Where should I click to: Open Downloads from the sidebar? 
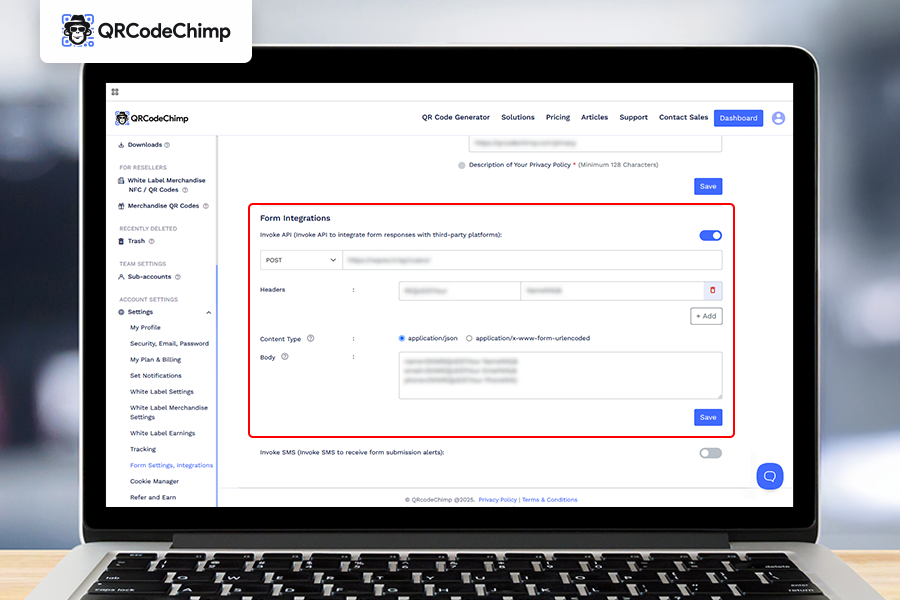(143, 145)
